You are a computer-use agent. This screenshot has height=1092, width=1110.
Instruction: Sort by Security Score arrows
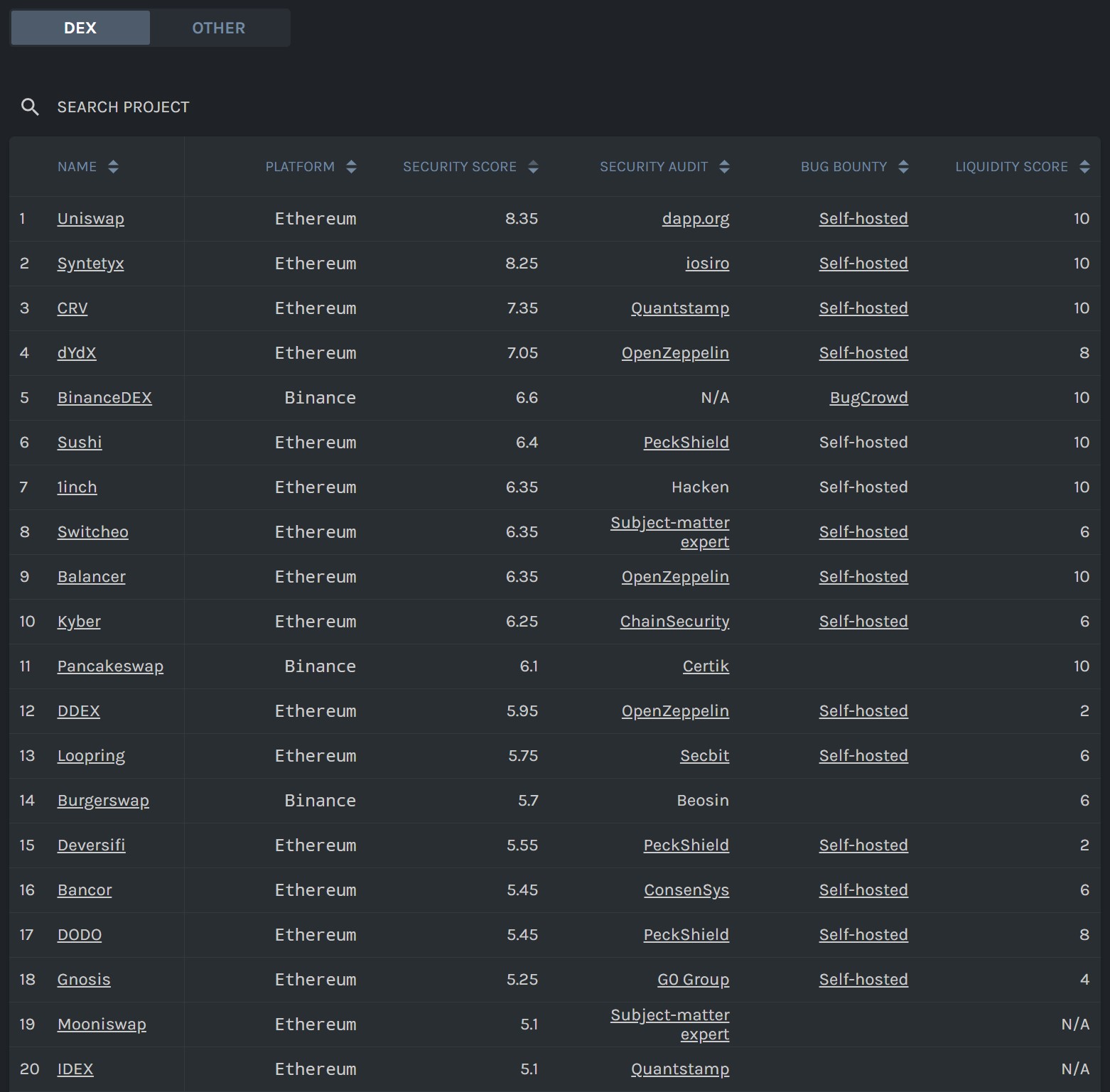click(x=533, y=167)
